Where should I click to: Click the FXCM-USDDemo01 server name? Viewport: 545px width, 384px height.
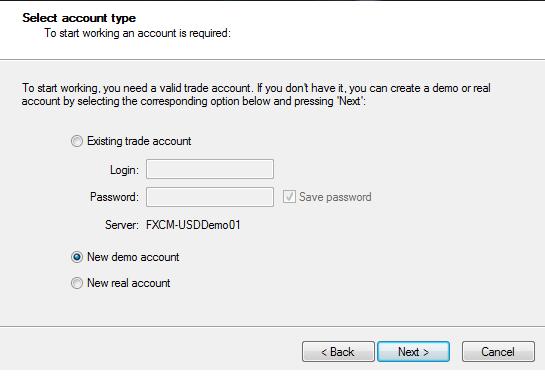193,225
